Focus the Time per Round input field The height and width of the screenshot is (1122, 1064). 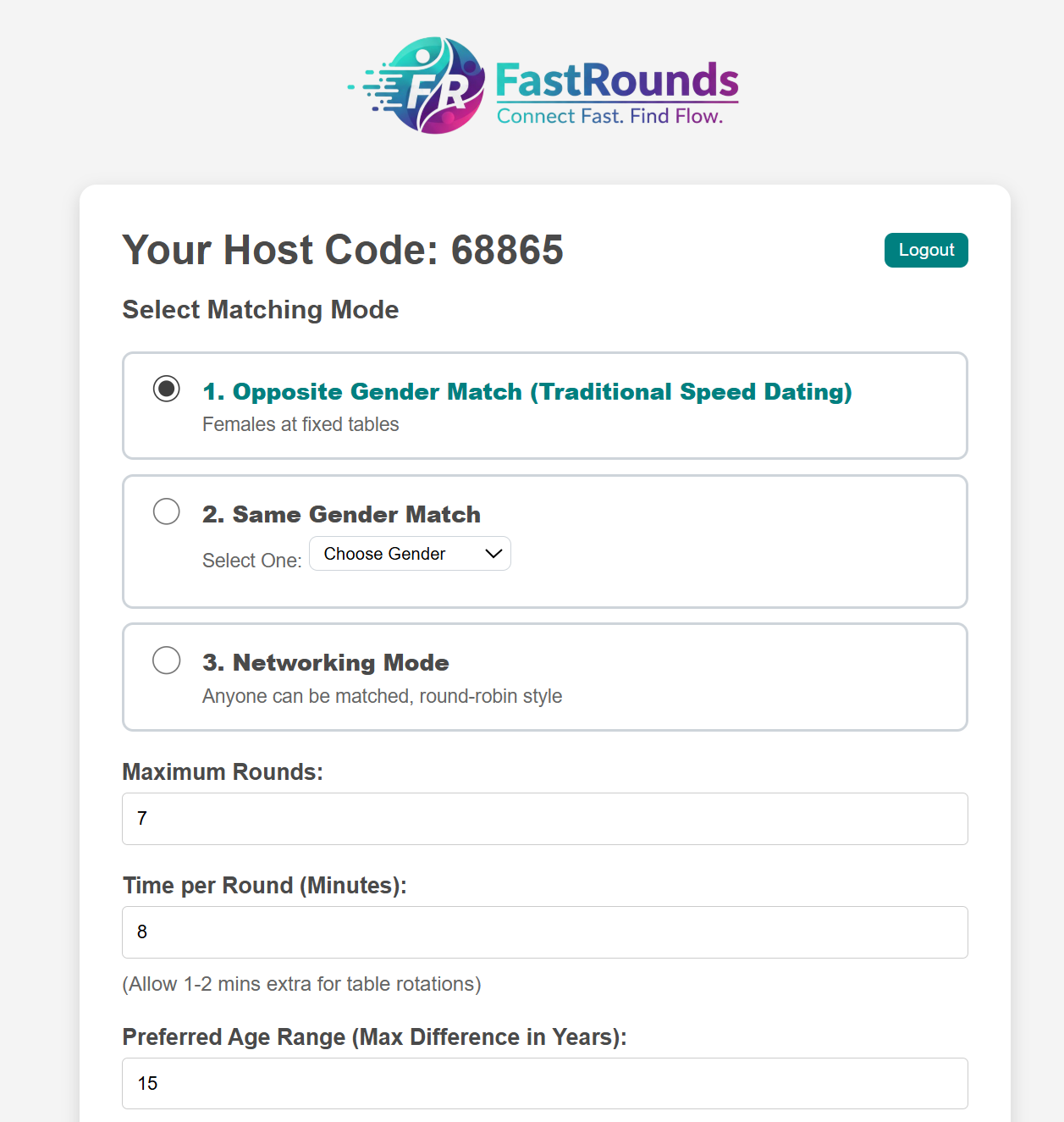[544, 932]
